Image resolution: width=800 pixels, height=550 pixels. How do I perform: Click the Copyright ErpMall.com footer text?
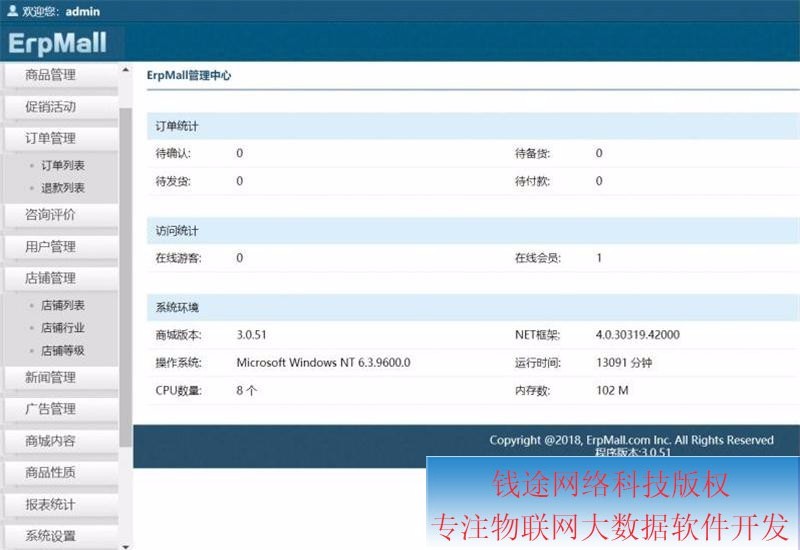(632, 440)
